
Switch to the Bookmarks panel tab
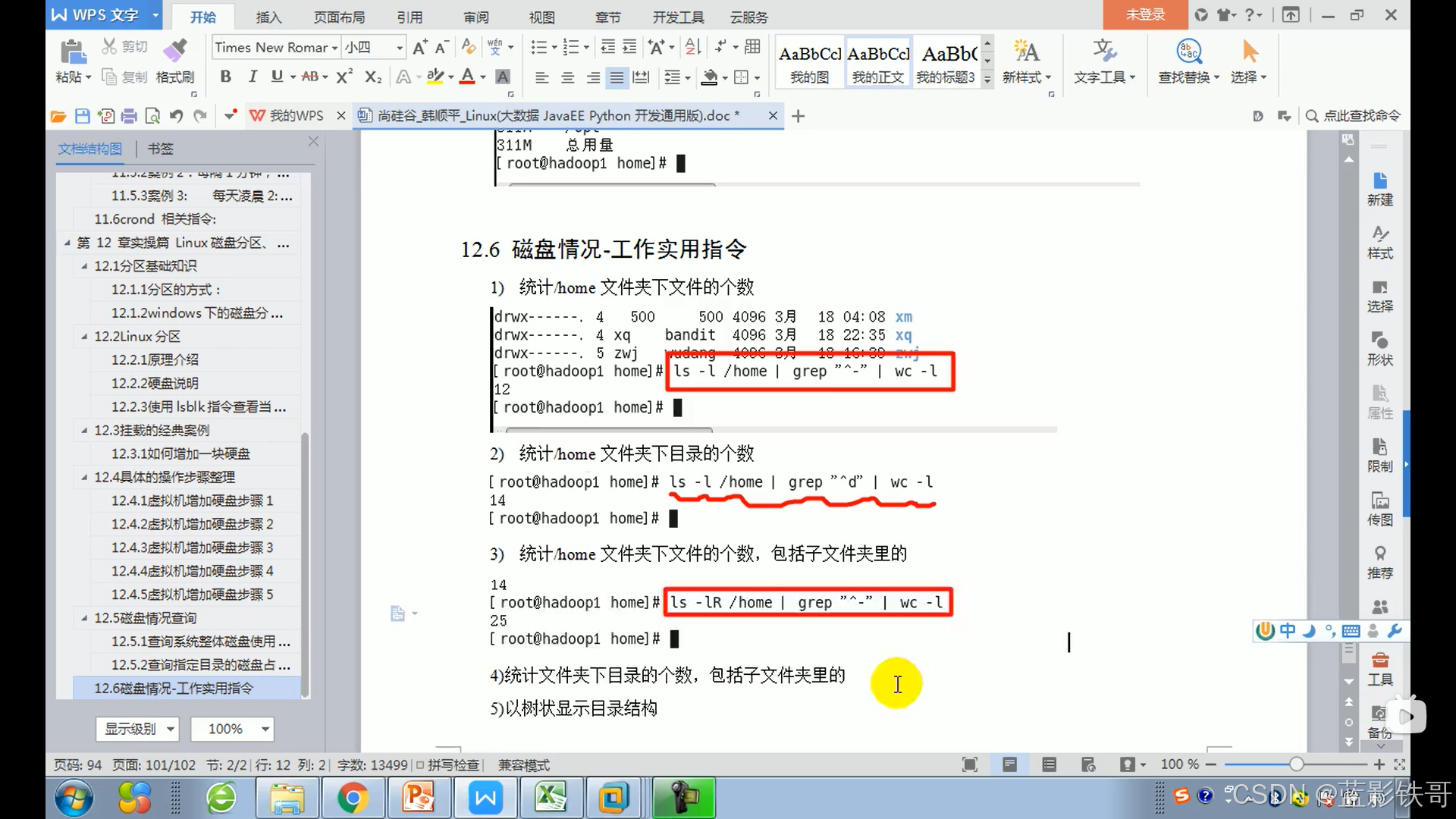click(x=160, y=149)
